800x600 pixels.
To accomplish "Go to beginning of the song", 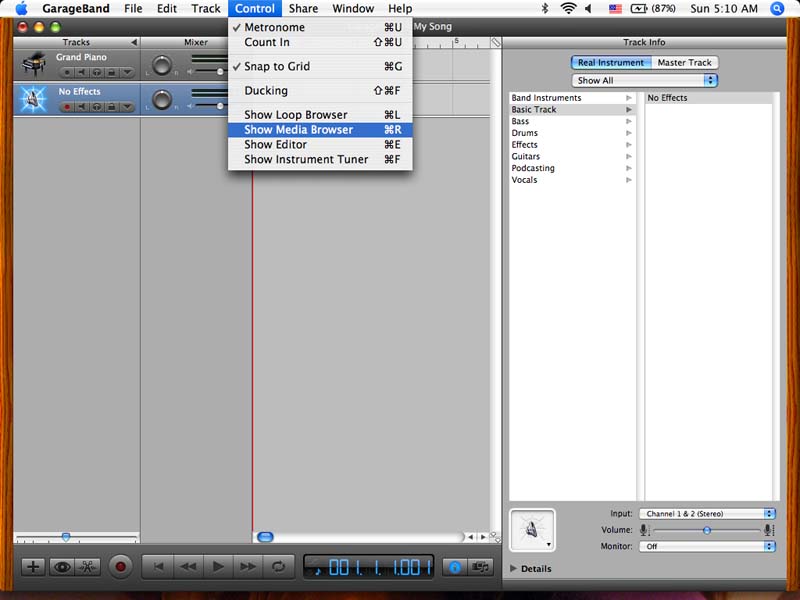I will tap(159, 566).
